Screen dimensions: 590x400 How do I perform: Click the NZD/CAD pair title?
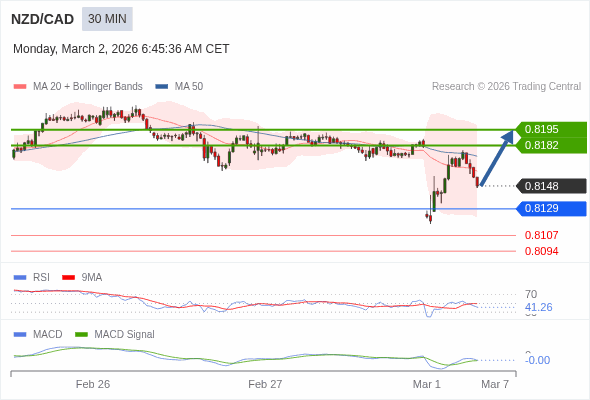pos(43,19)
